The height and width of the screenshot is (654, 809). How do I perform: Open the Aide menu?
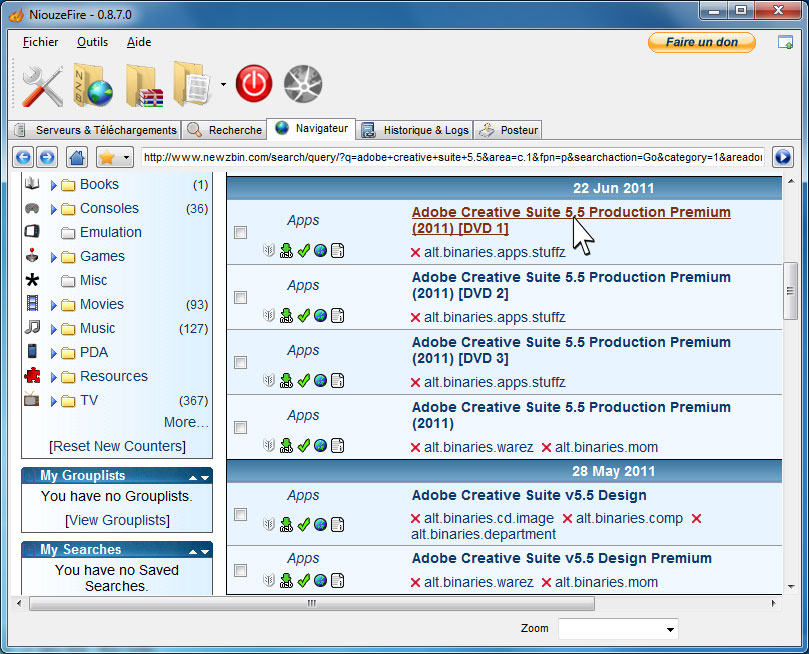139,42
